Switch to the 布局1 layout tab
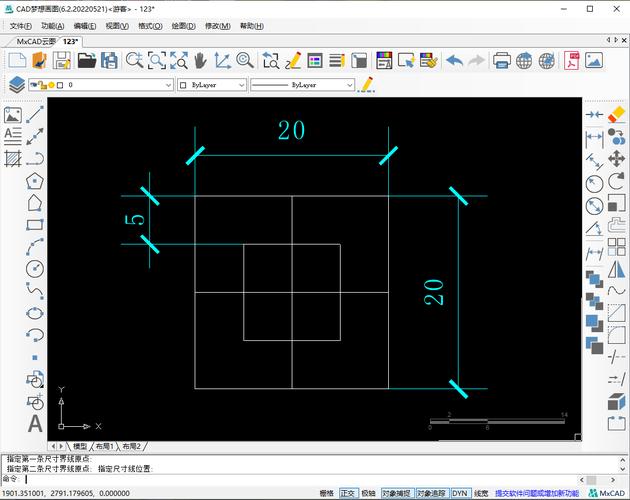 (x=105, y=446)
